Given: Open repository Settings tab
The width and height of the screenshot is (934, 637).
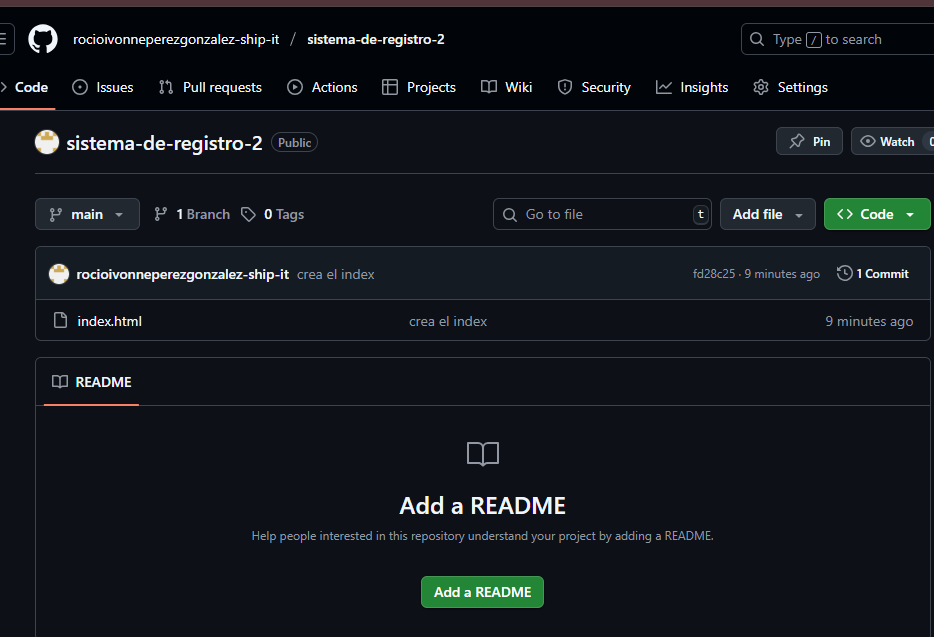Looking at the screenshot, I should click(x=790, y=87).
